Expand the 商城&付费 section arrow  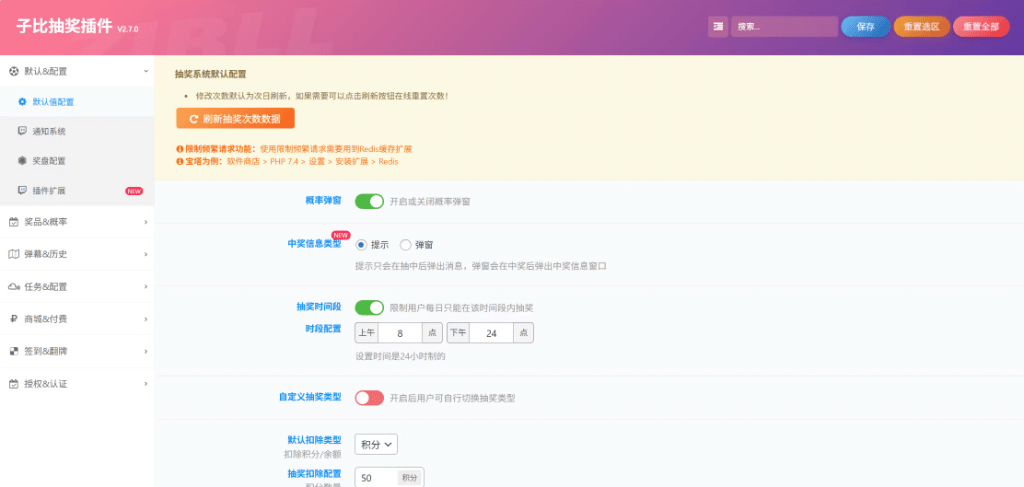pyautogui.click(x=146, y=319)
